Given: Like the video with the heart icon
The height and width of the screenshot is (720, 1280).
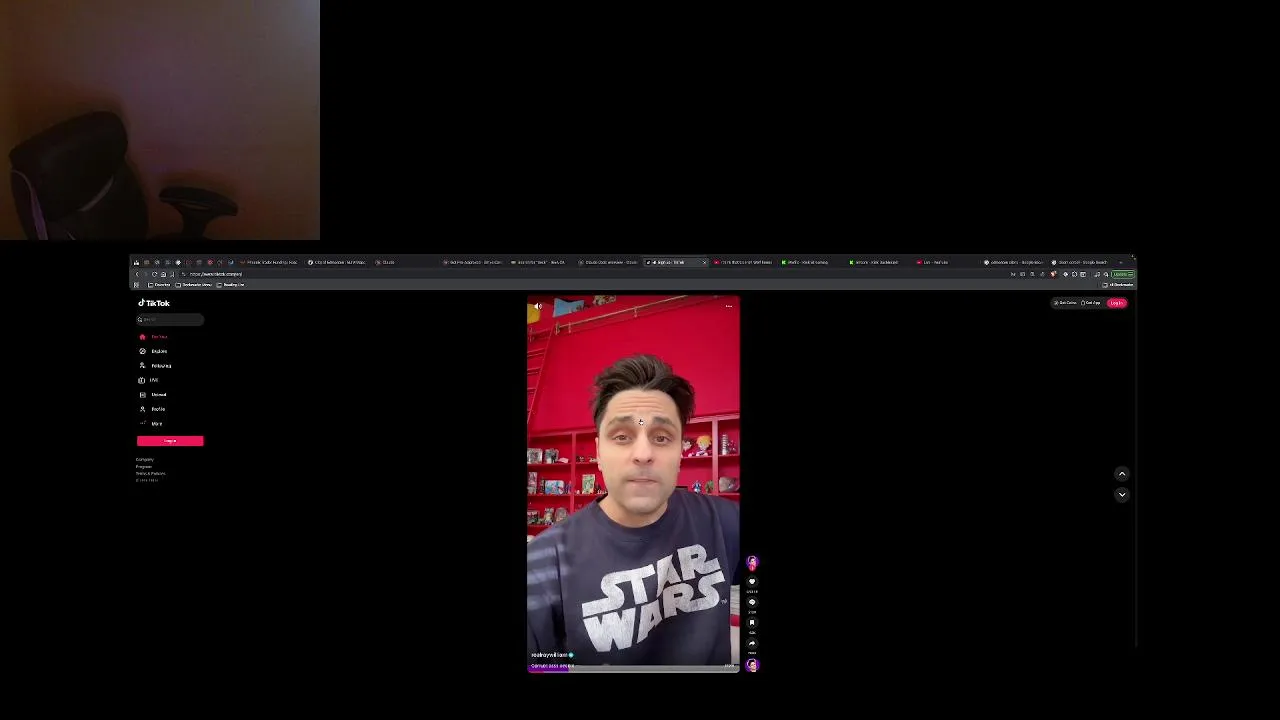Looking at the screenshot, I should coord(752,582).
